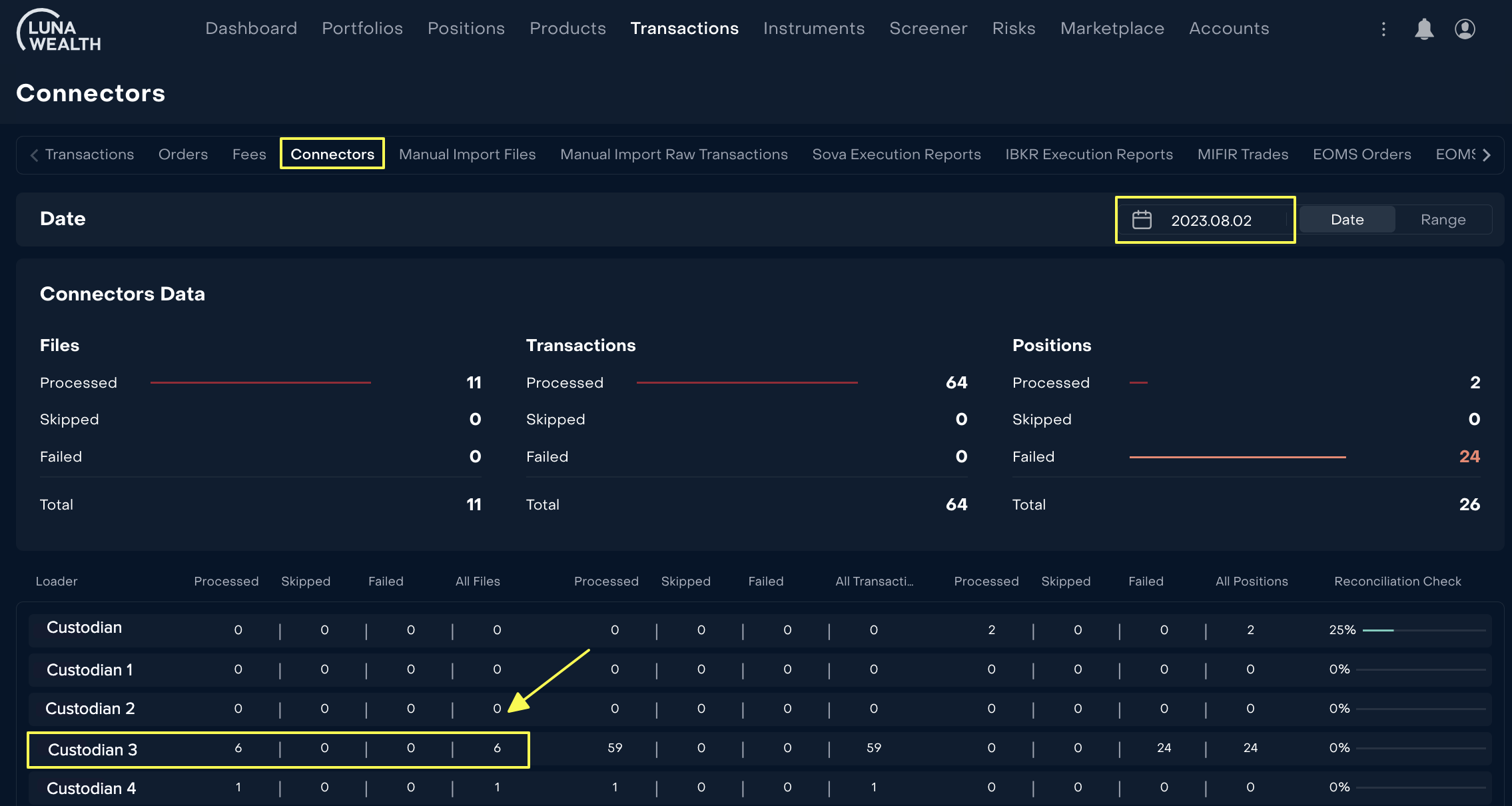Image resolution: width=1512 pixels, height=806 pixels.
Task: Click the Luna Wealth logo
Action: [59, 31]
